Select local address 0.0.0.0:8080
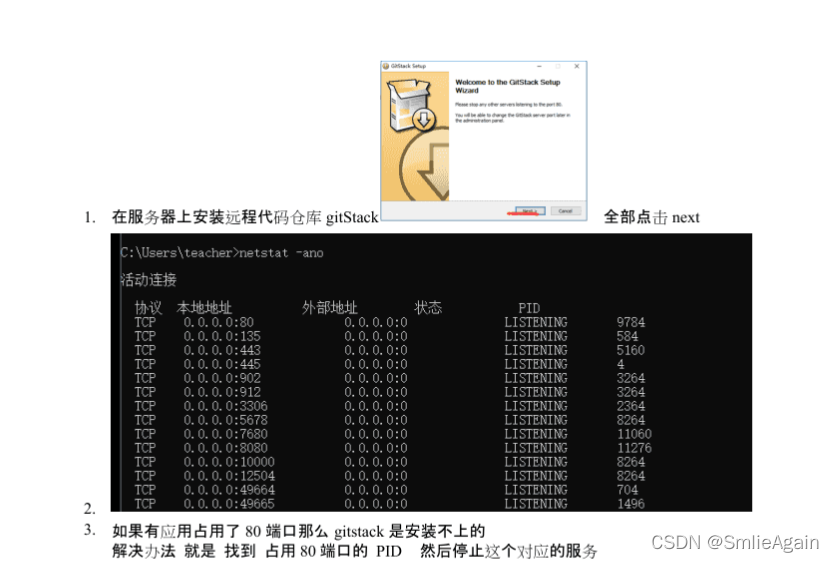Image resolution: width=834 pixels, height=562 pixels. click(226, 448)
